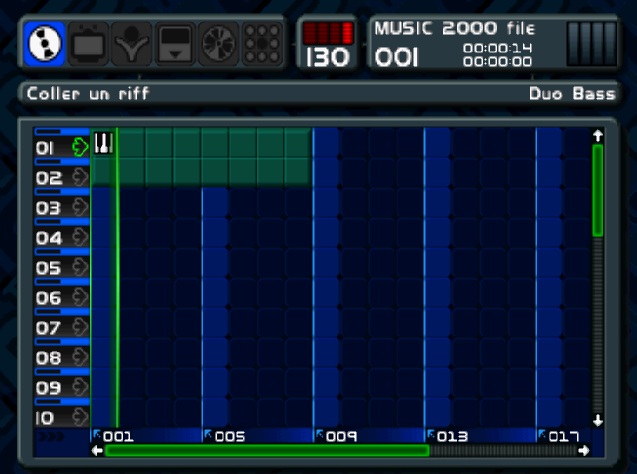Viewport: 637px width, 474px height.
Task: Select track number 05 label
Action: pos(49,268)
